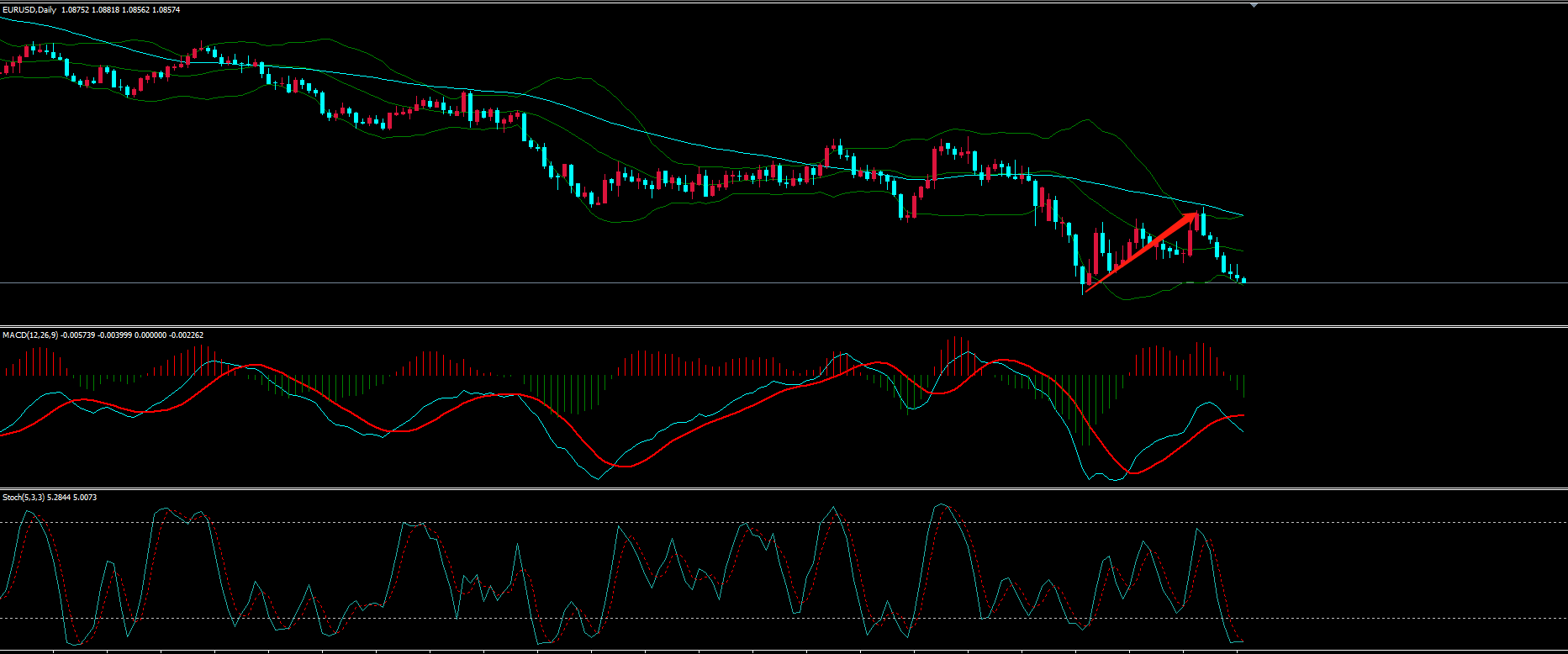1568x654 pixels.
Task: Click the red arrow's arrowhead tip
Action: pos(1197,214)
